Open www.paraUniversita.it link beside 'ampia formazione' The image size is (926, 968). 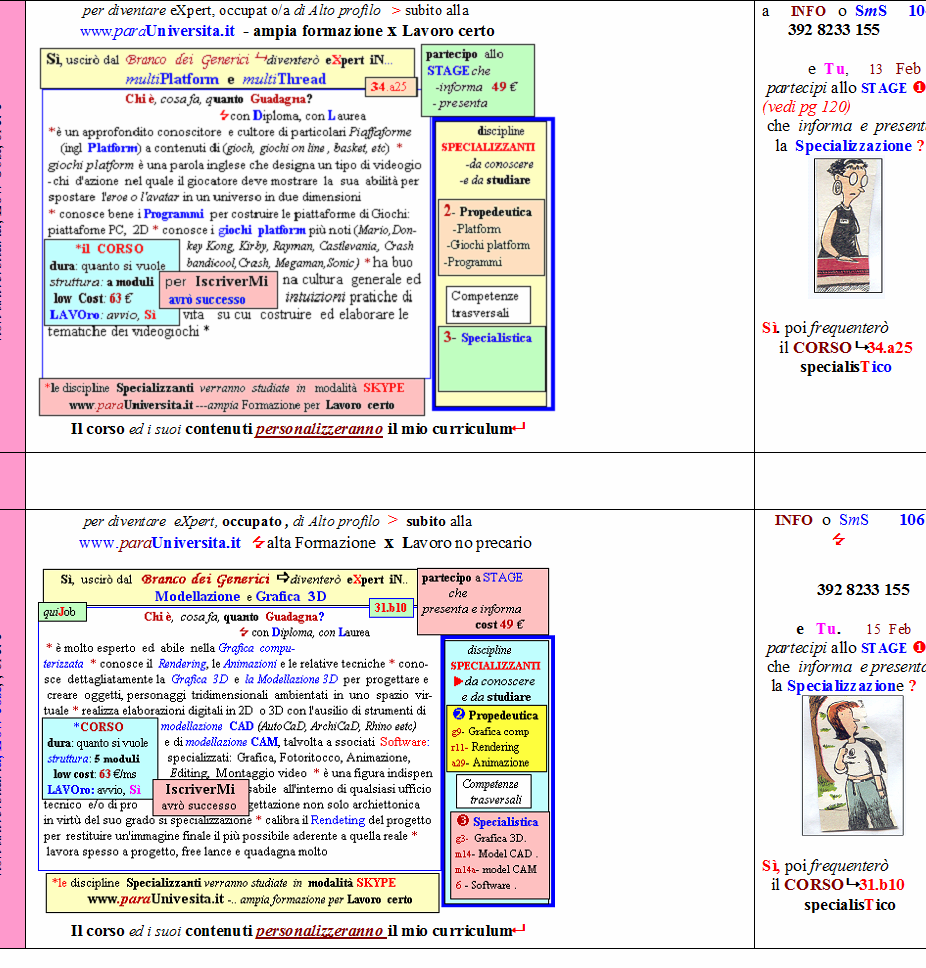(157, 31)
